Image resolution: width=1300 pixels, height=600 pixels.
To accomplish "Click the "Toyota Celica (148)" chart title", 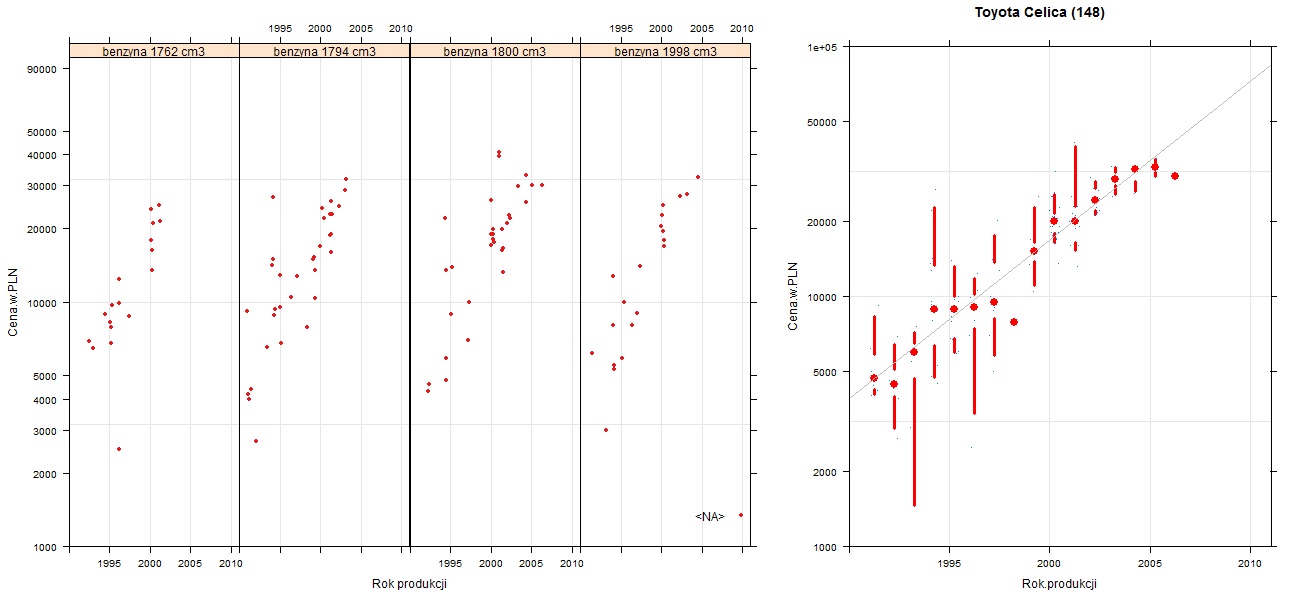I will tap(1040, 13).
